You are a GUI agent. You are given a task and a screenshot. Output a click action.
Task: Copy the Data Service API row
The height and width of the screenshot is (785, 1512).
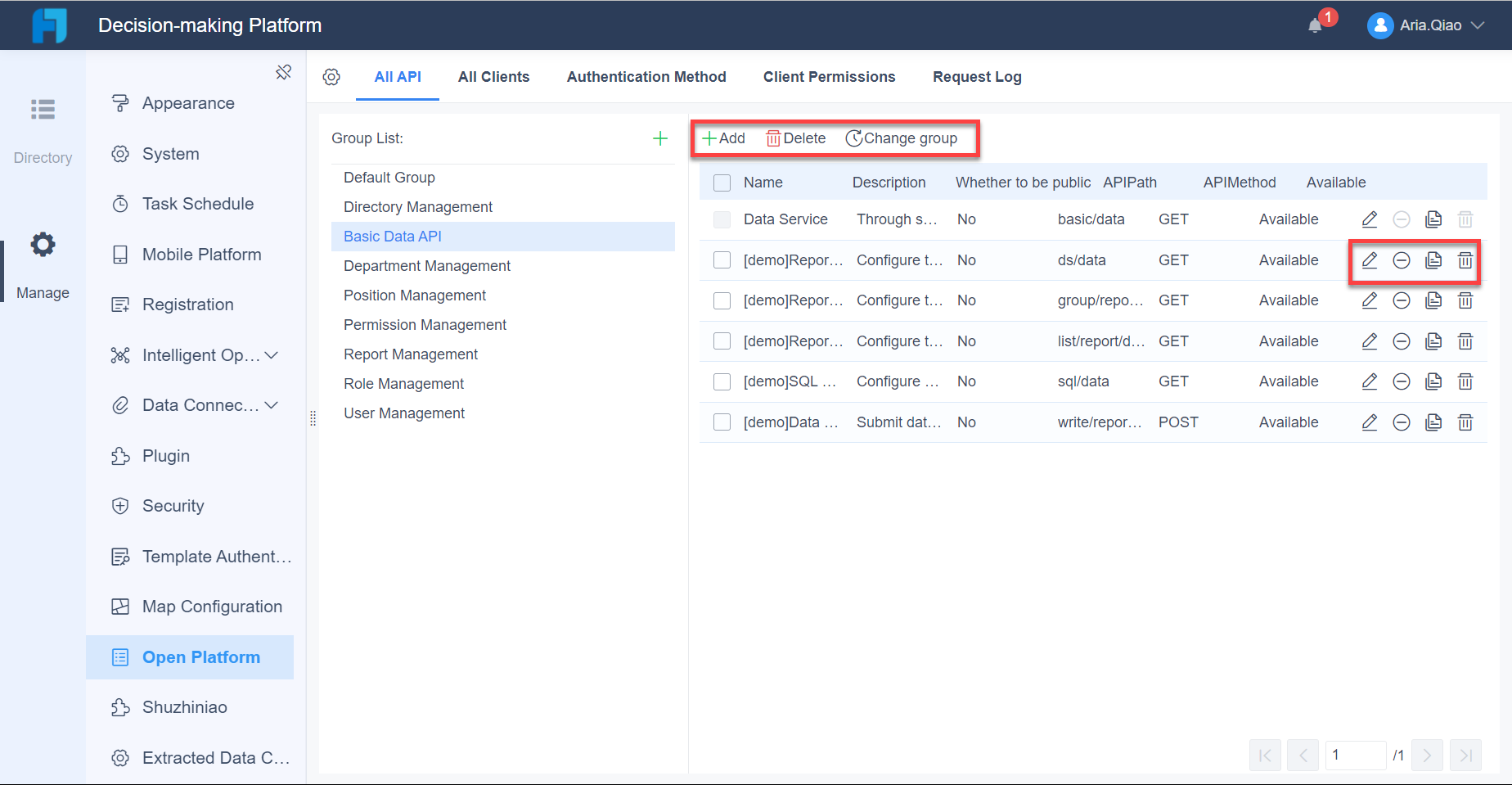click(x=1433, y=219)
